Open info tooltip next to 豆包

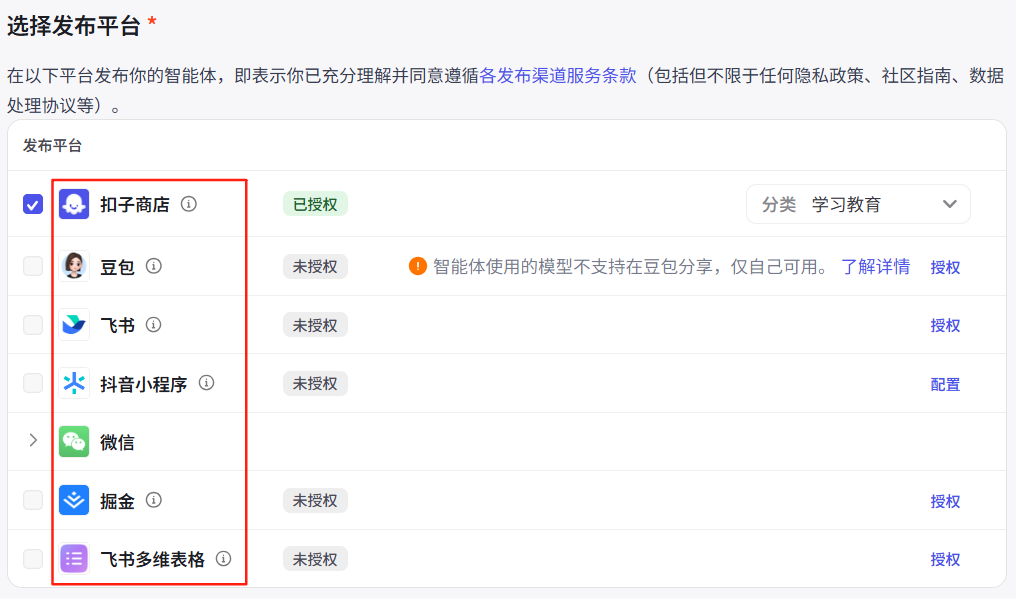click(x=154, y=266)
